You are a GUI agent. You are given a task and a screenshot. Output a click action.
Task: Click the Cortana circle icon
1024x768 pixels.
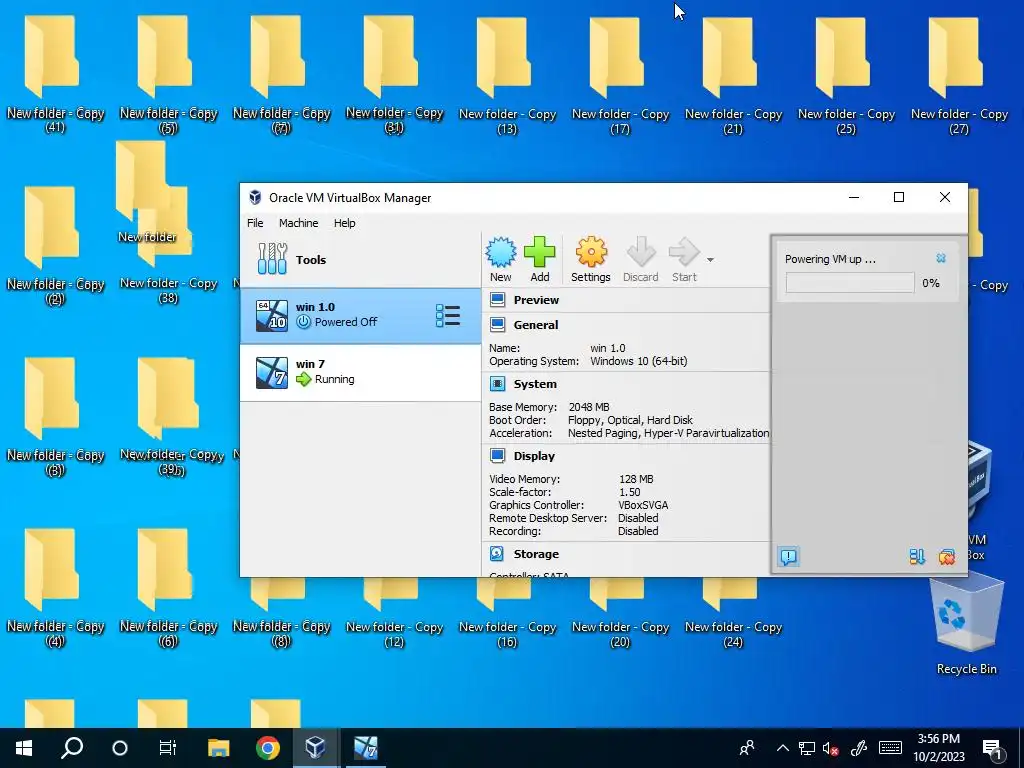120,748
